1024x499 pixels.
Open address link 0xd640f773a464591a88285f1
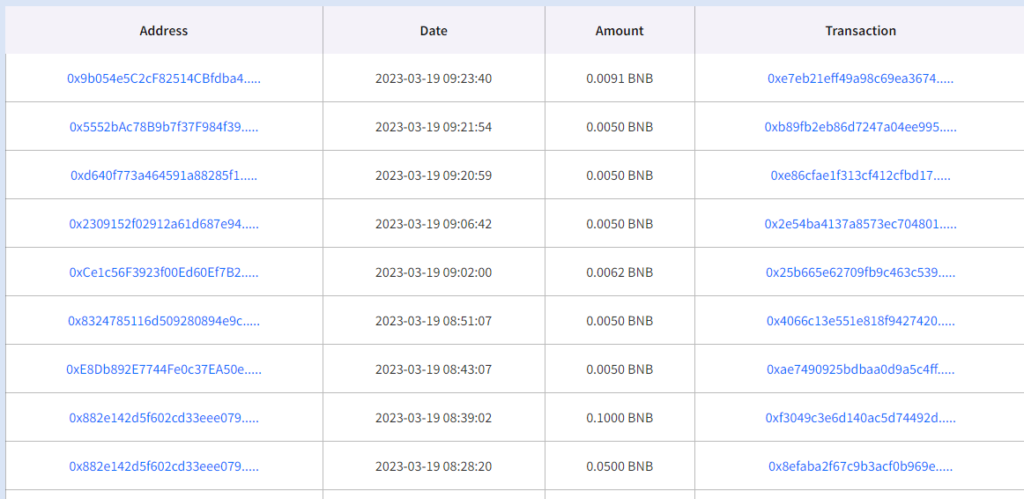click(x=164, y=175)
